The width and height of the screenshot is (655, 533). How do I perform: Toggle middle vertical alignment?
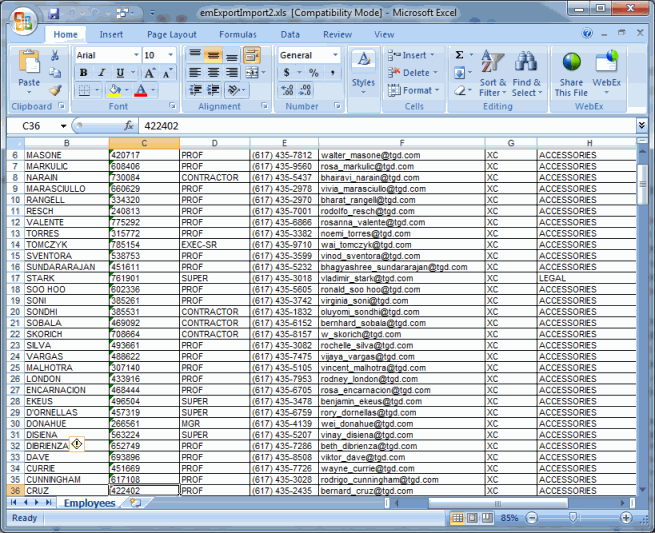pyautogui.click(x=213, y=55)
